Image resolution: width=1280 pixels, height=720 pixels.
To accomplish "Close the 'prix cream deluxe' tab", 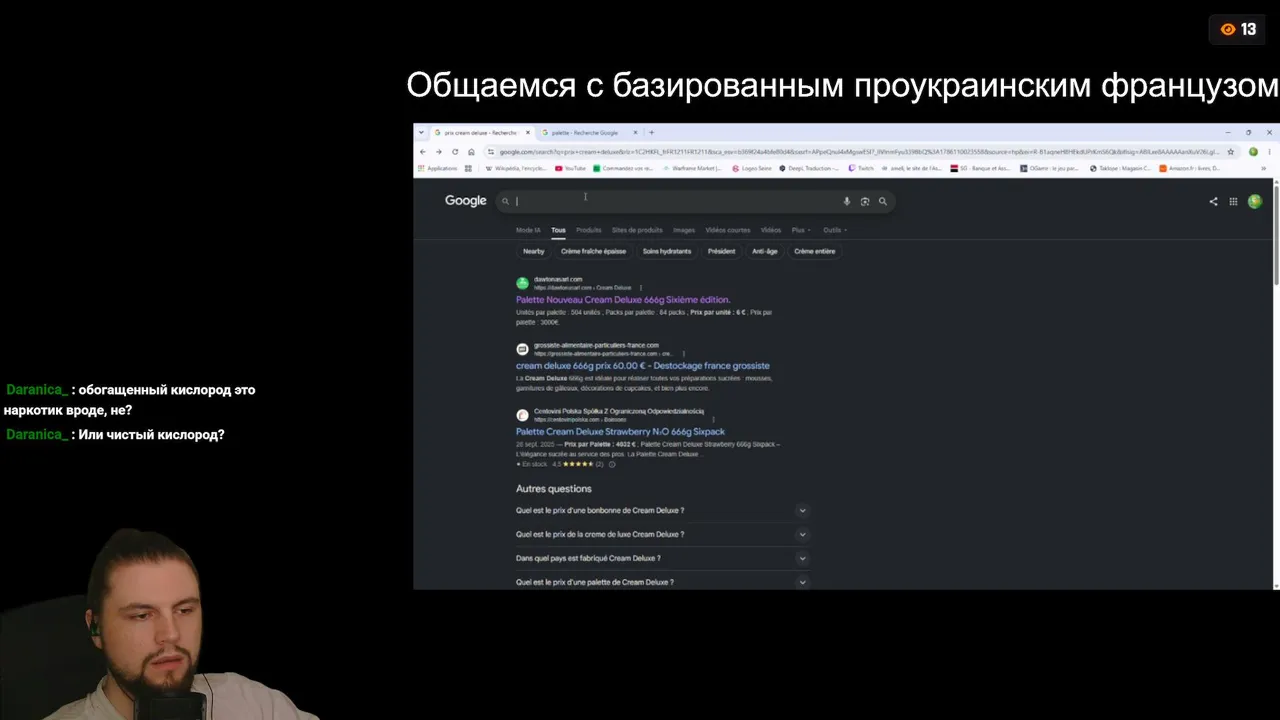I will 528,132.
